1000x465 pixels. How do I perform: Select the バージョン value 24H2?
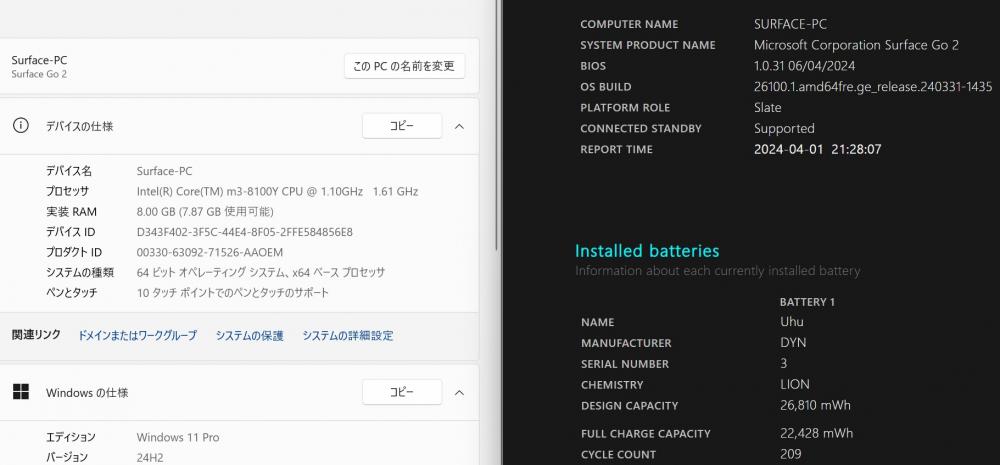tap(150, 458)
